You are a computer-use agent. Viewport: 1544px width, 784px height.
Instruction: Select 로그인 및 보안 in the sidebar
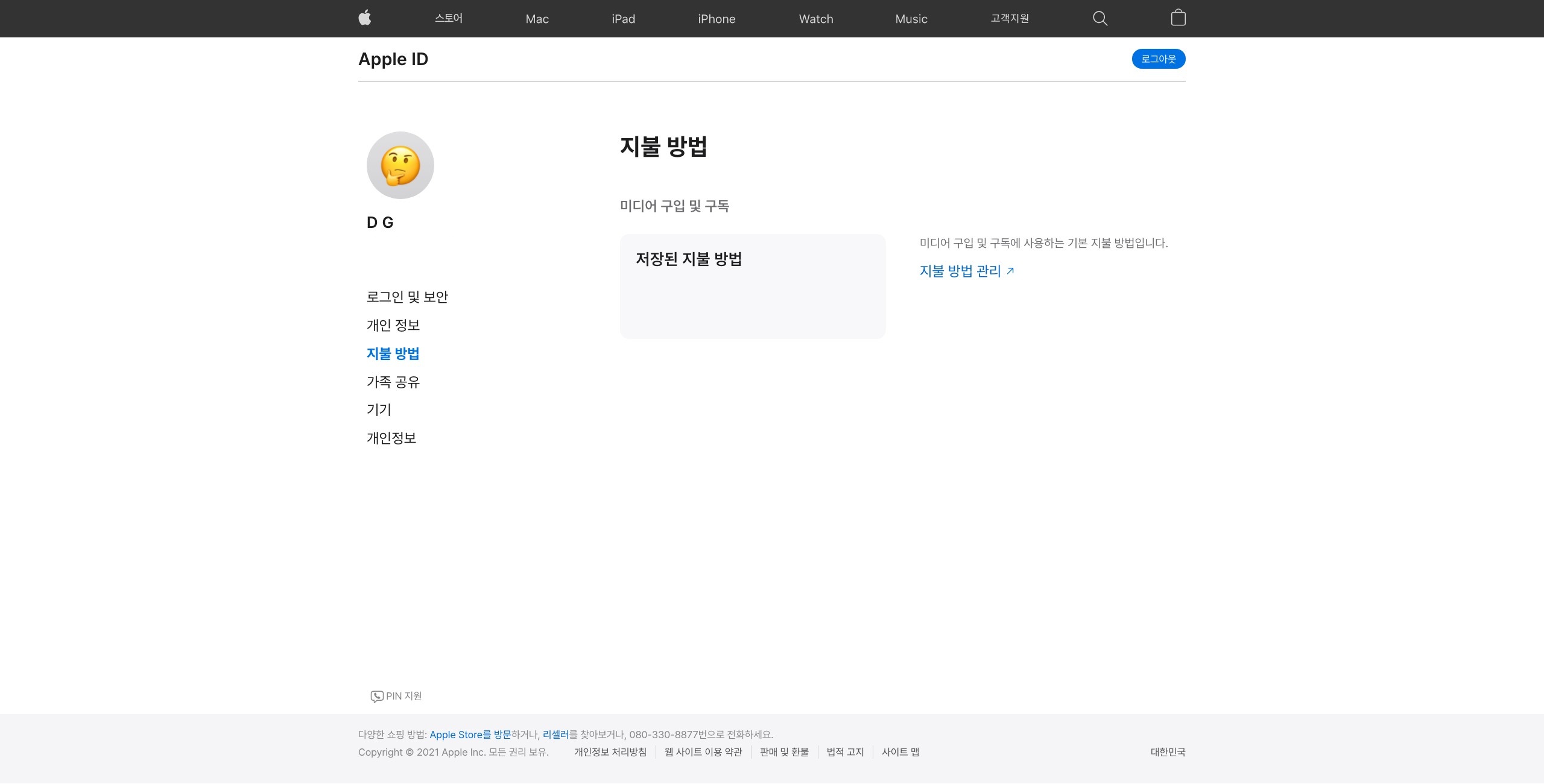(407, 297)
